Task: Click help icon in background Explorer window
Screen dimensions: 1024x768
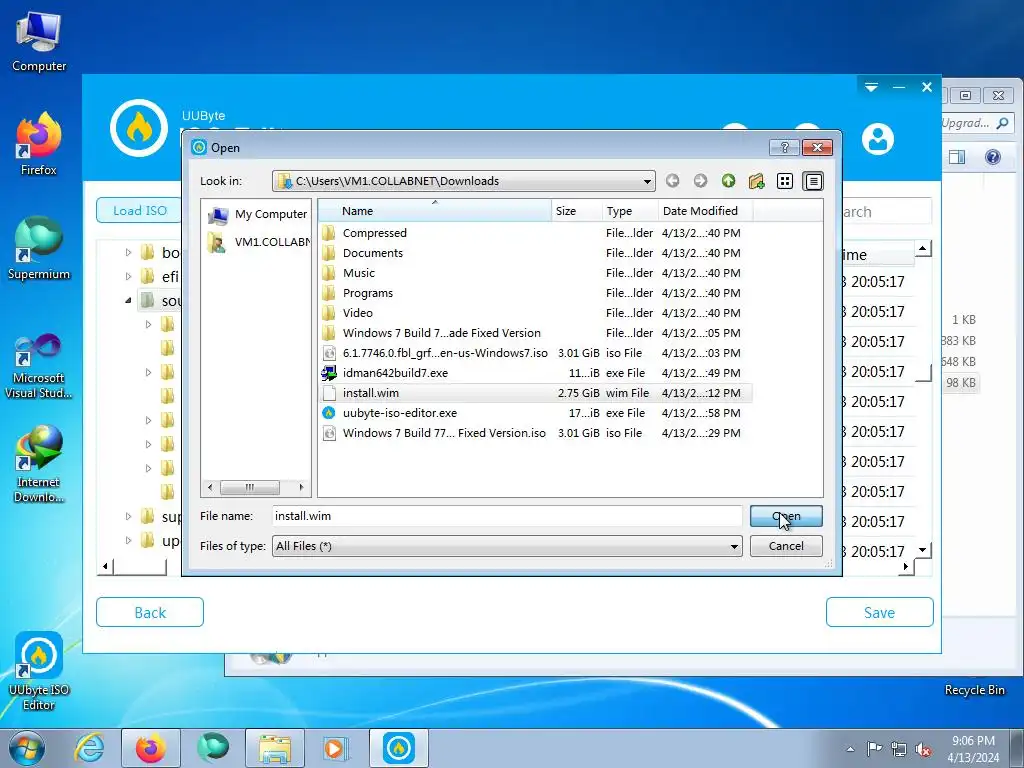Action: pyautogui.click(x=992, y=157)
